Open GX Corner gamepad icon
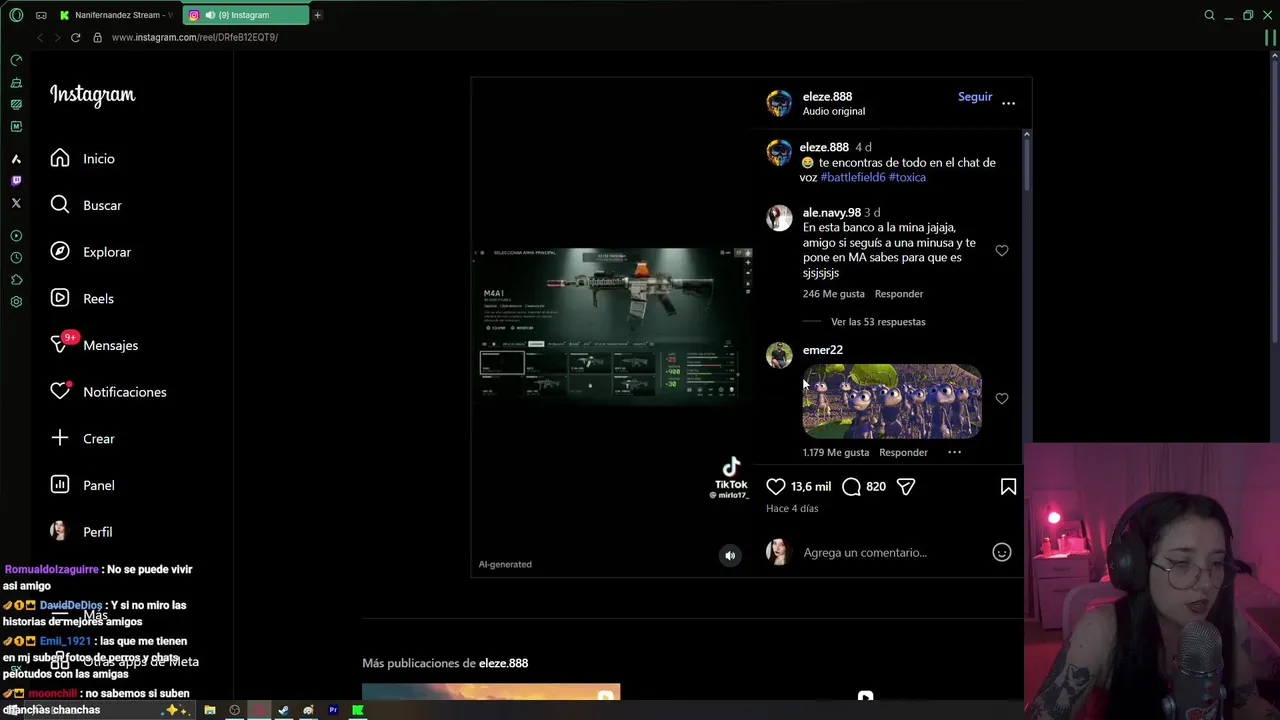 (41, 15)
